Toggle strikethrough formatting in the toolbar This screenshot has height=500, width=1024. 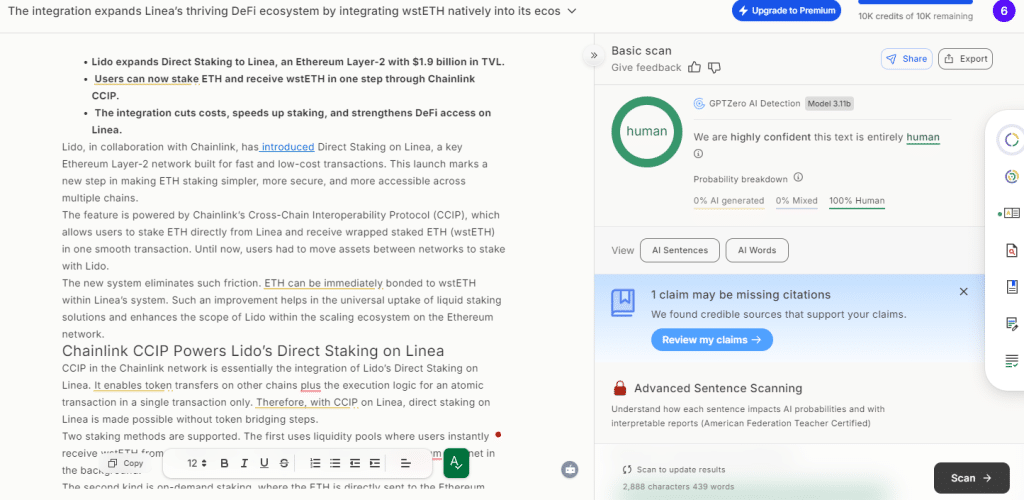click(284, 463)
